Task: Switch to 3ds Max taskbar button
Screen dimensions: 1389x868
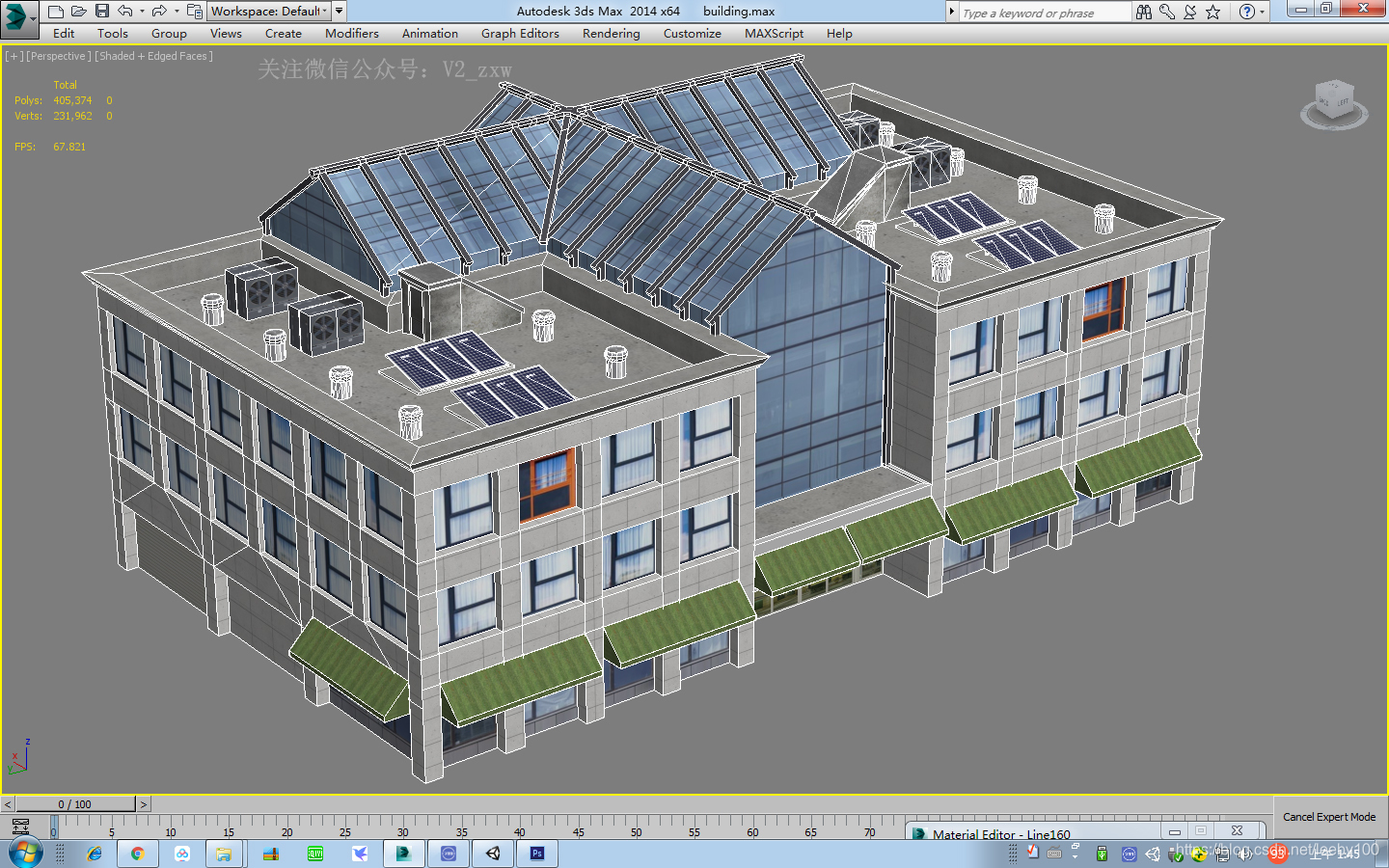Action: [x=403, y=854]
